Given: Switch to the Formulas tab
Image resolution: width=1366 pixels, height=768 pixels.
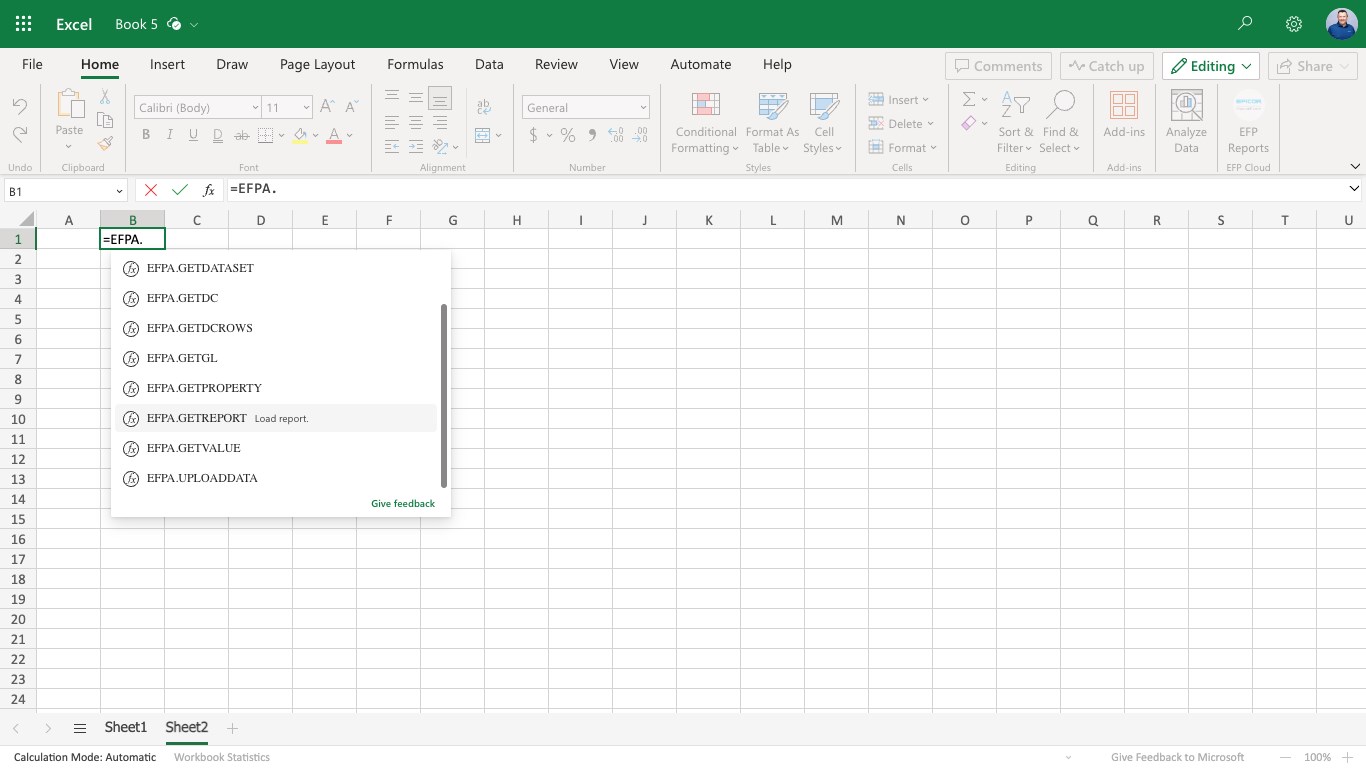Looking at the screenshot, I should click(415, 64).
